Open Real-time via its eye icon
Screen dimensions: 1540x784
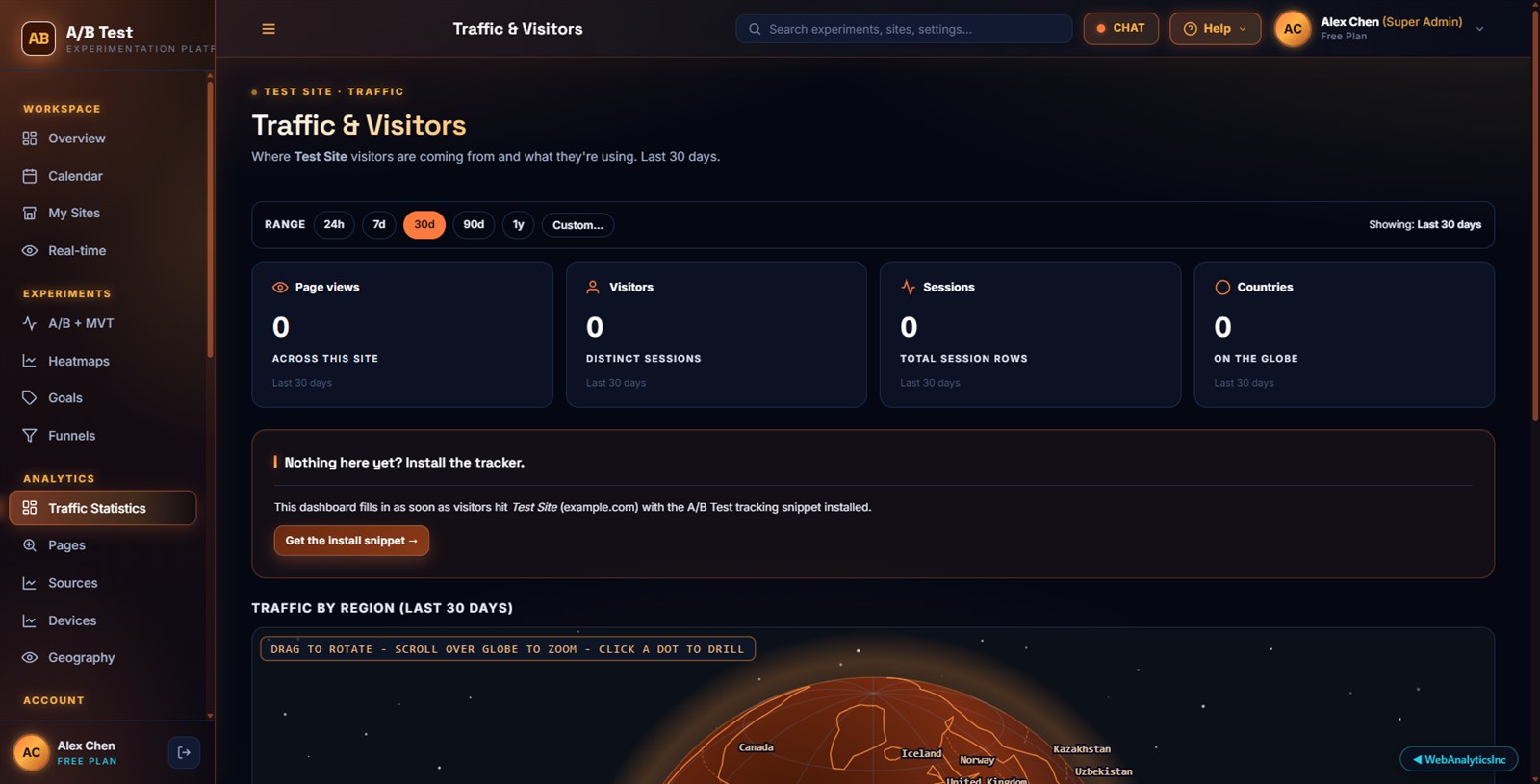coord(30,250)
